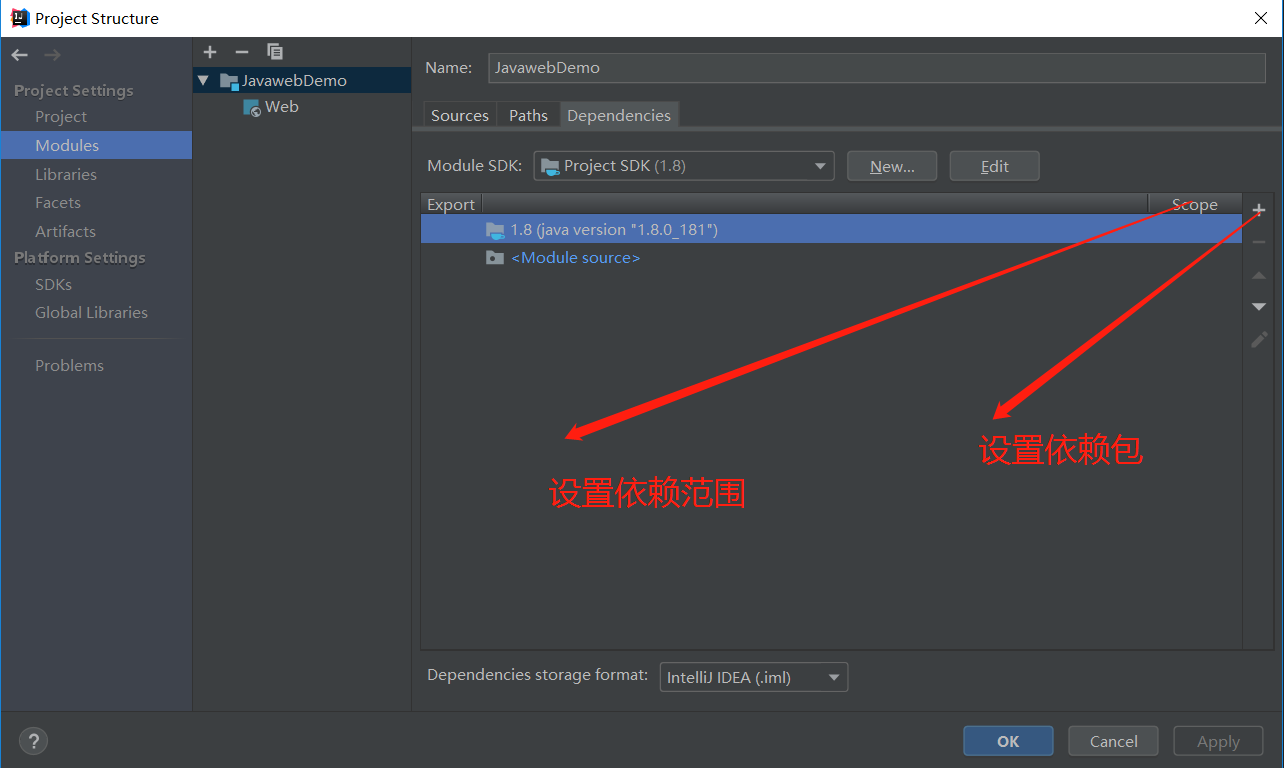
Task: Add a dependency with the plus icon
Action: point(1259,210)
